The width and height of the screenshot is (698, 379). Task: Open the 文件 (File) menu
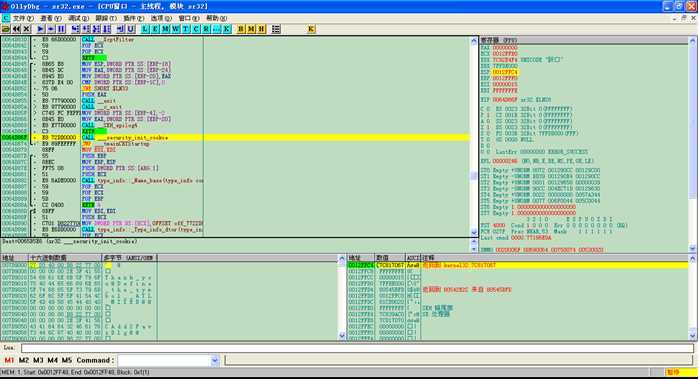point(23,18)
